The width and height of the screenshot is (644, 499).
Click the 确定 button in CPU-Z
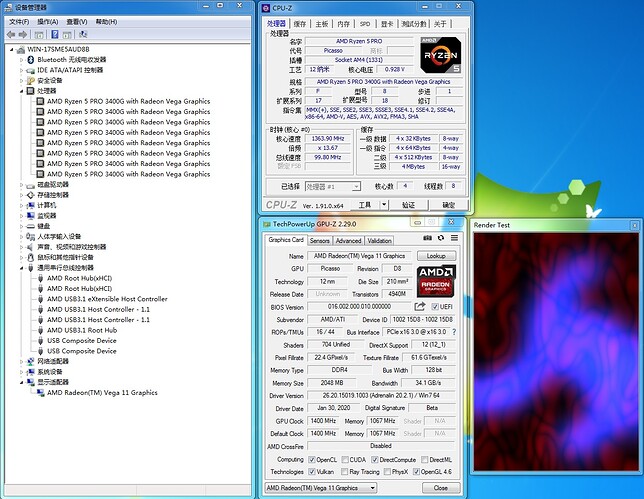[448, 205]
